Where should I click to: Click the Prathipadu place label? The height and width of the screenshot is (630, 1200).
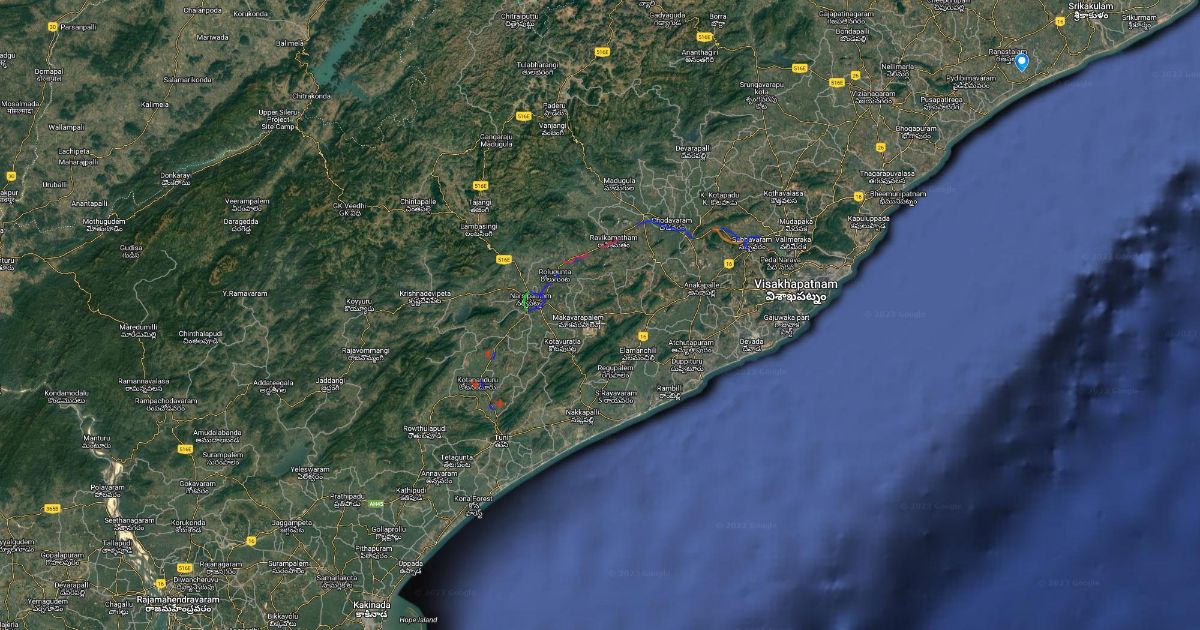(x=349, y=498)
